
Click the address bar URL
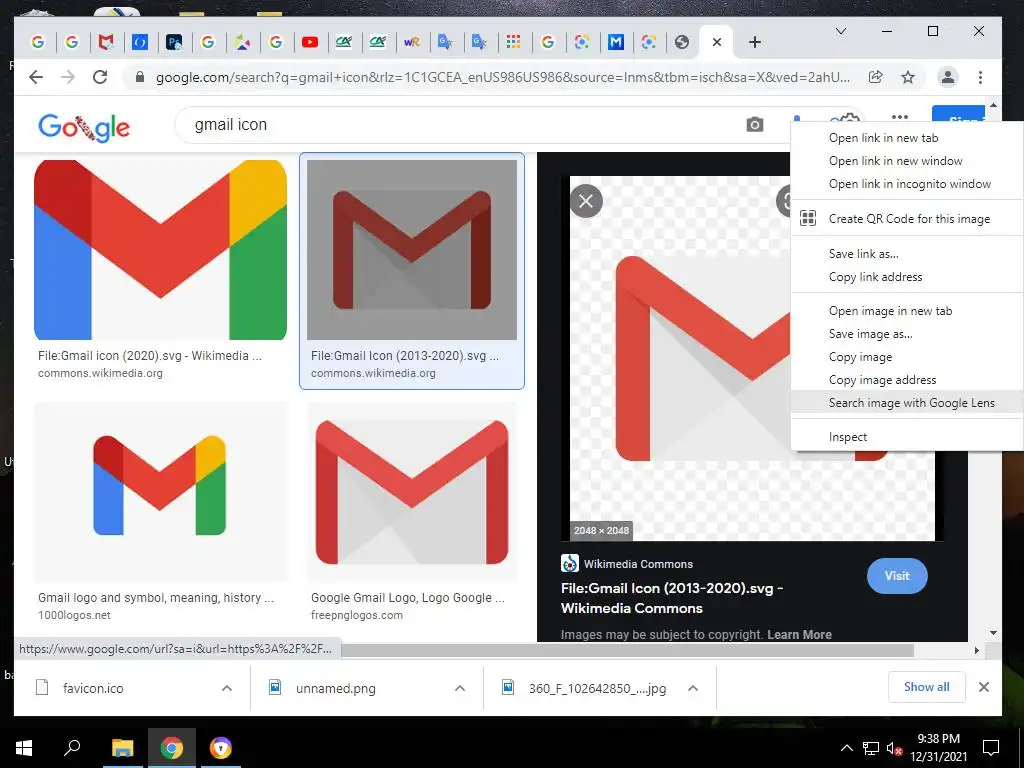coord(503,77)
